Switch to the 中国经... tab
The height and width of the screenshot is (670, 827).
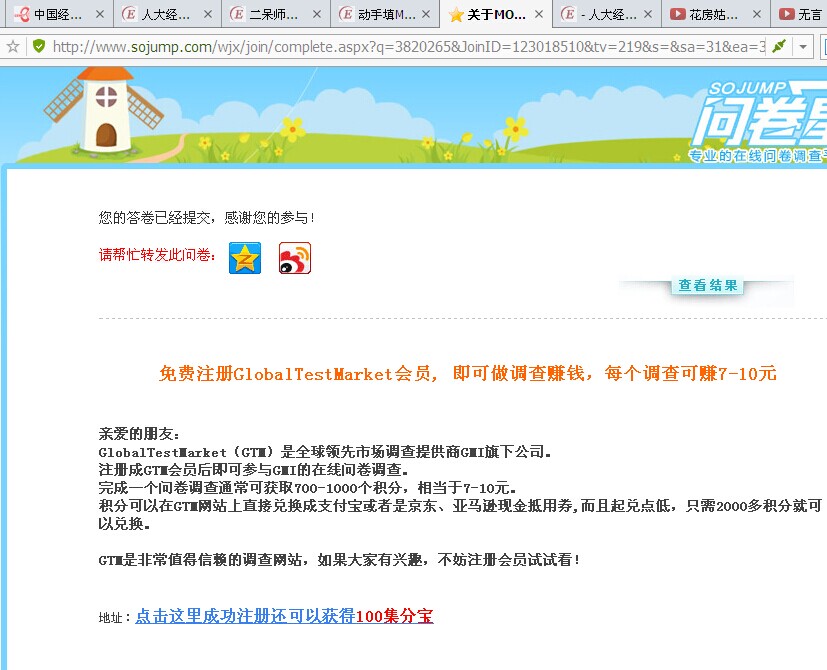point(58,15)
